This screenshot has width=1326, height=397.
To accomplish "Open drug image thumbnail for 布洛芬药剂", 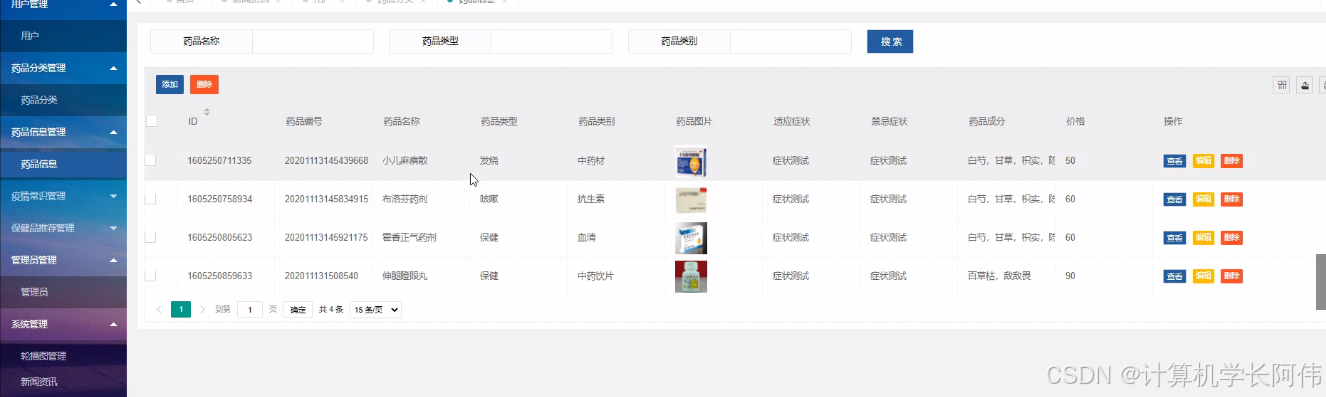I will tap(691, 199).
